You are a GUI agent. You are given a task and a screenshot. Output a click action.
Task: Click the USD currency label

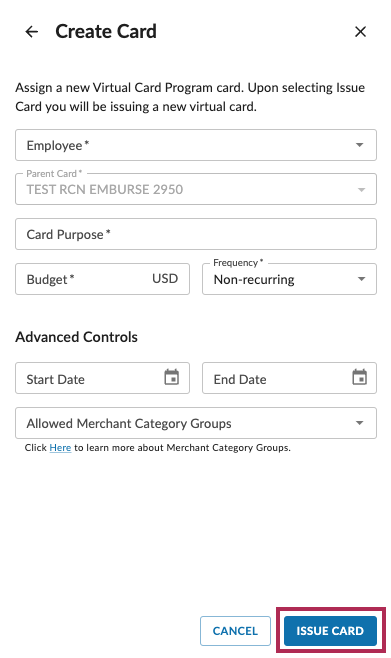click(x=165, y=279)
